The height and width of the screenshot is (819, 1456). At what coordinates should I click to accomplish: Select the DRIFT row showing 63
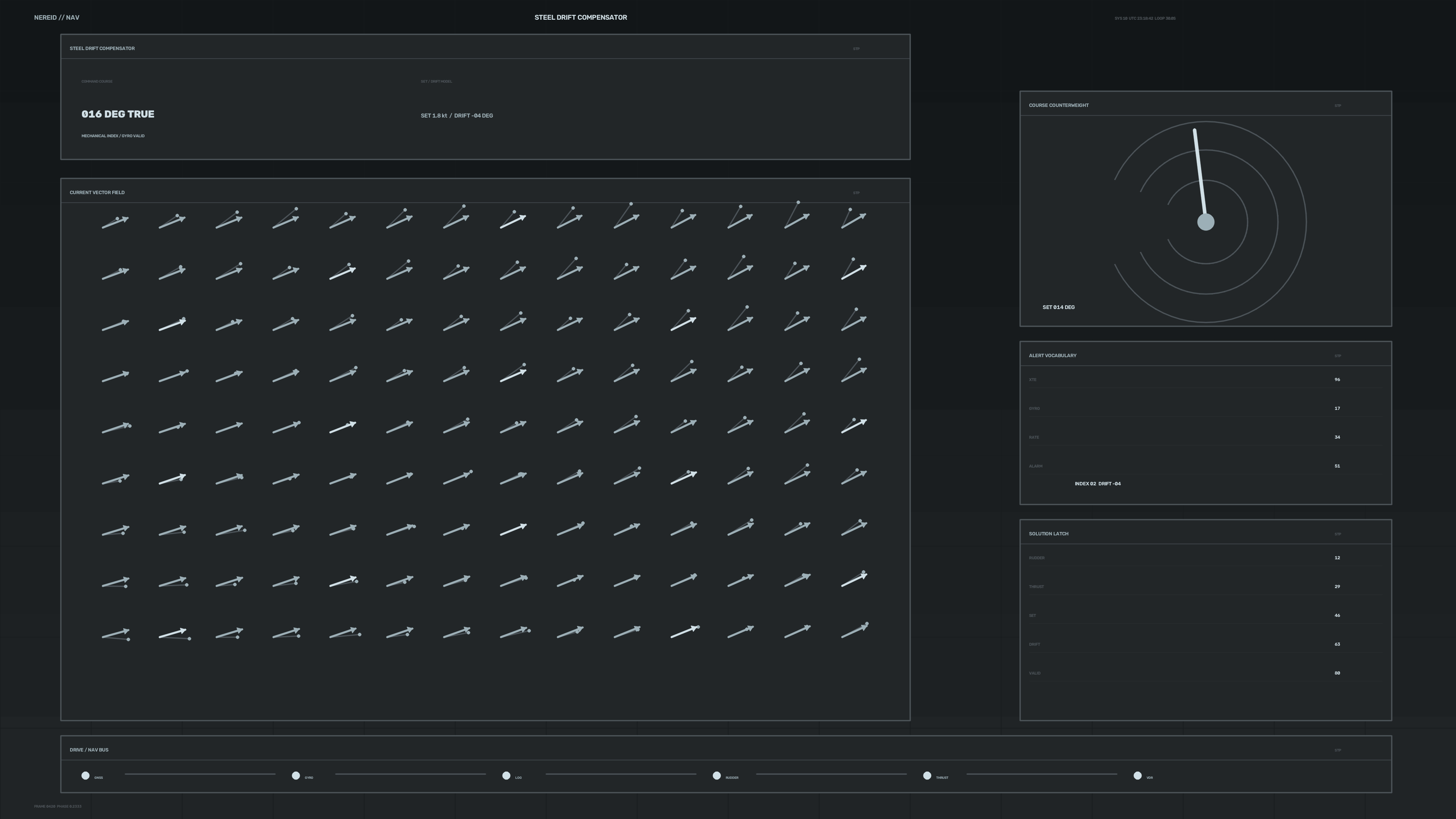(1206, 644)
